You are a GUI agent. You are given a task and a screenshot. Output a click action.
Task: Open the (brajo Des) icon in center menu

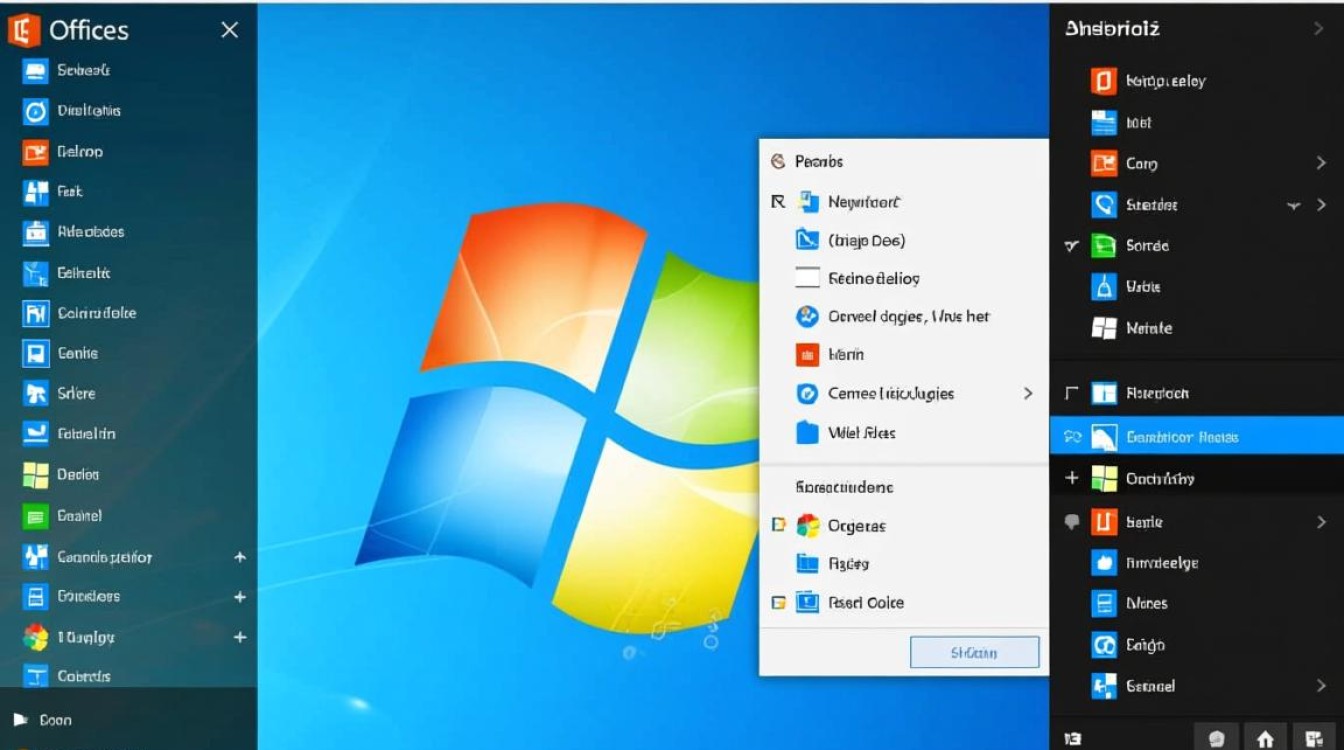(x=807, y=240)
